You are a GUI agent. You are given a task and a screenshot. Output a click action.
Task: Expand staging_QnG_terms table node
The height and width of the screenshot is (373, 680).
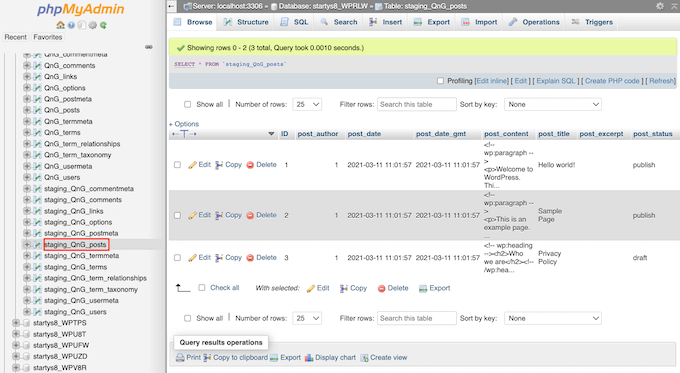[27, 267]
